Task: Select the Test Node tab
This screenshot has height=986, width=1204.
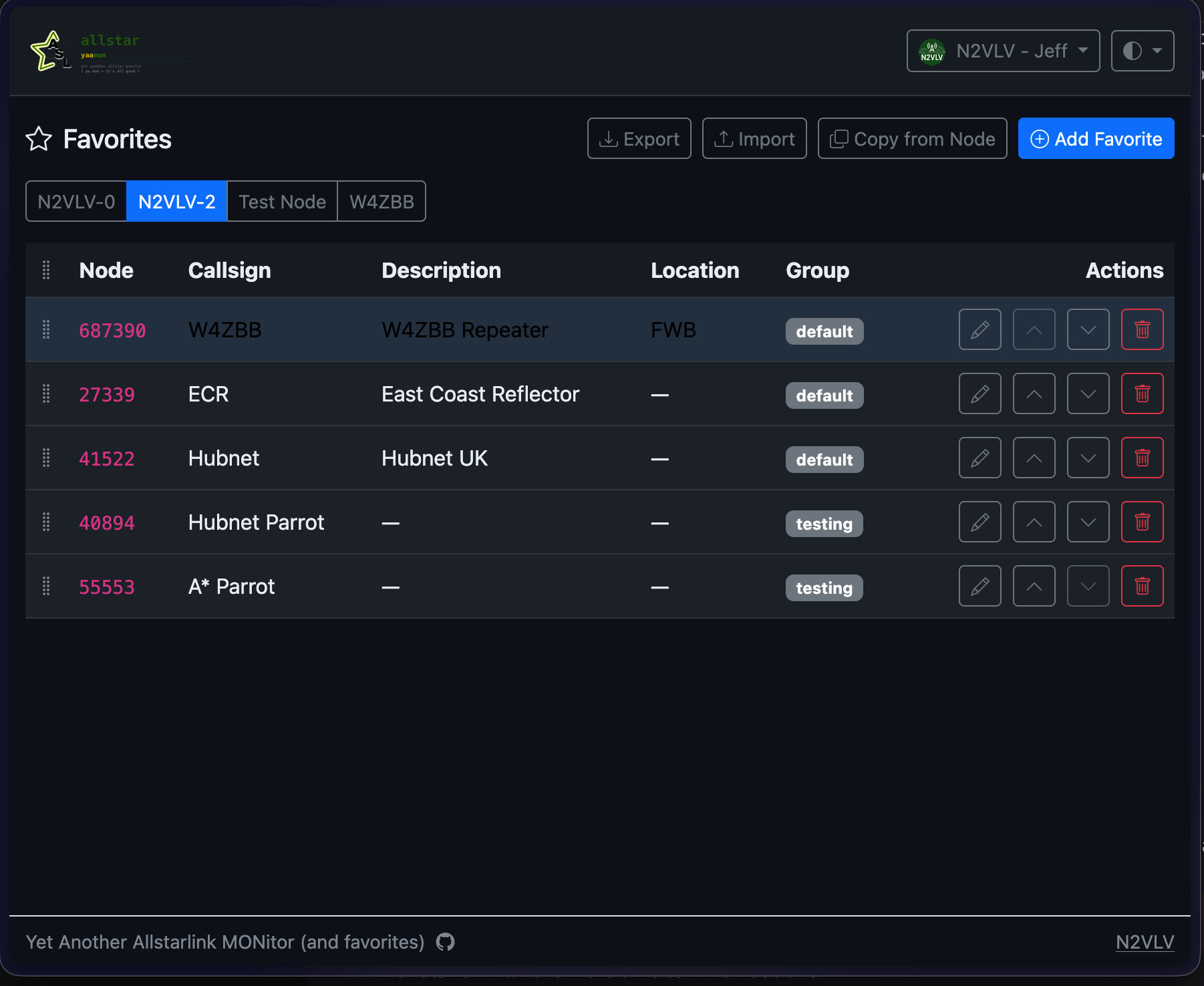Action: (282, 201)
